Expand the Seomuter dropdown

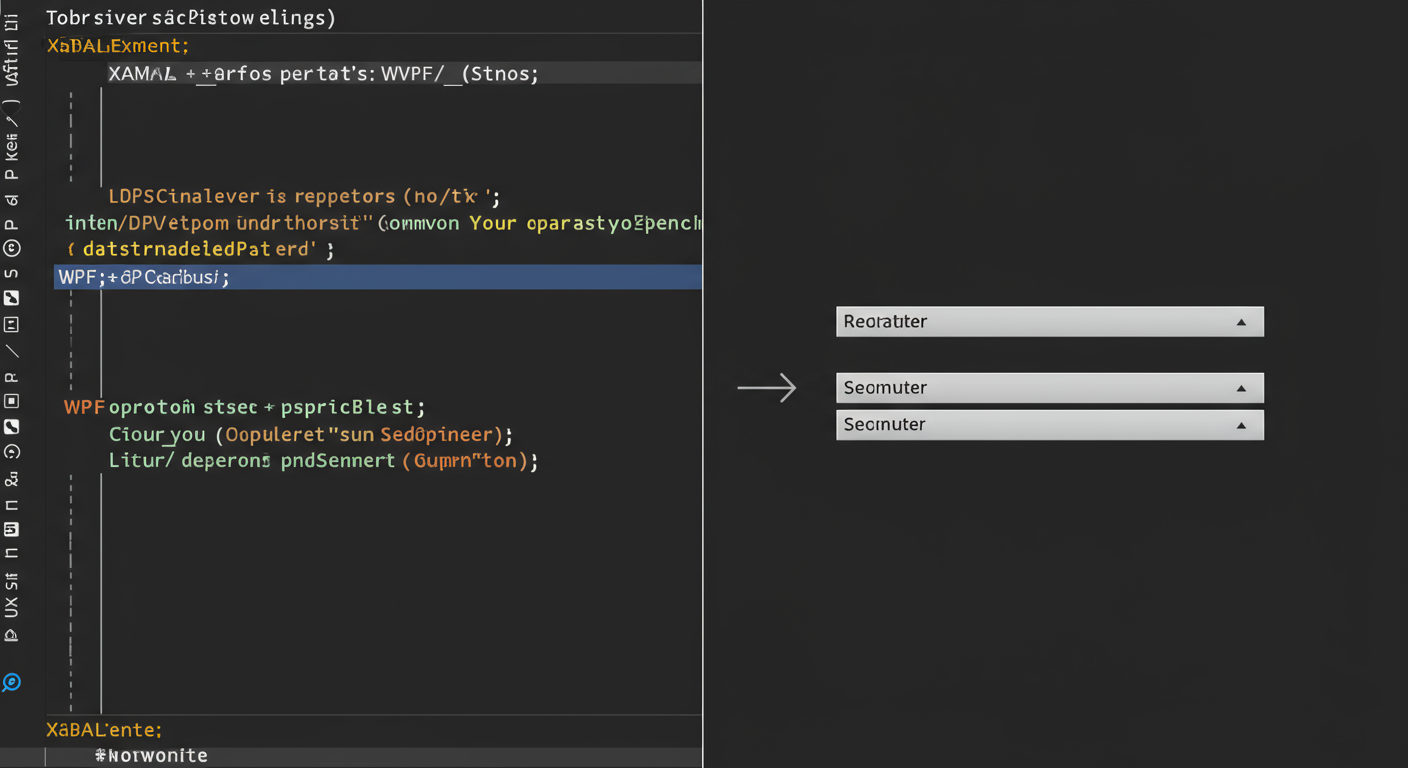(1241, 388)
